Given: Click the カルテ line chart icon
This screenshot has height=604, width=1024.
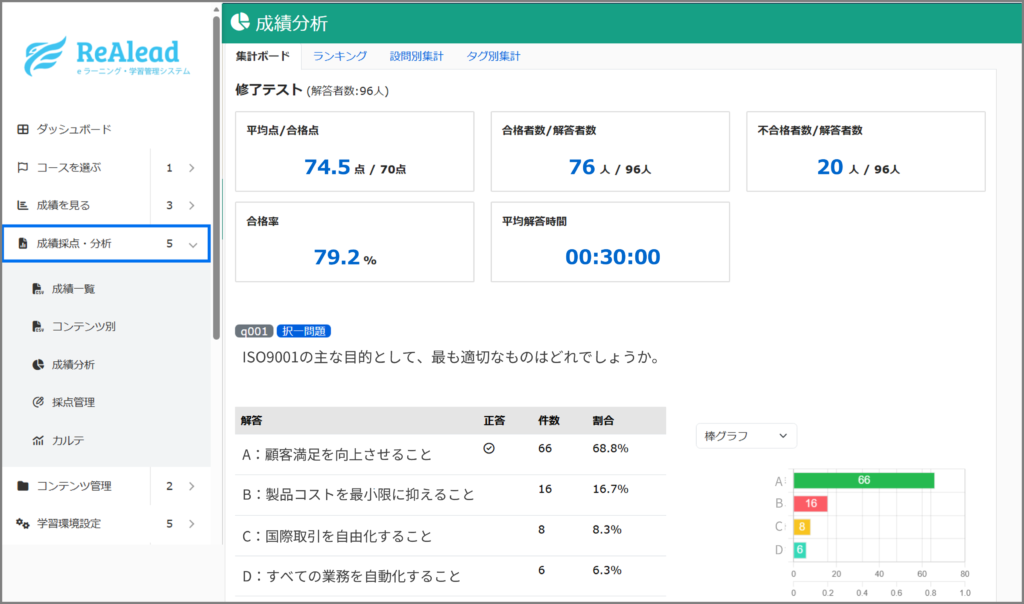Looking at the screenshot, I should pyautogui.click(x=38, y=441).
